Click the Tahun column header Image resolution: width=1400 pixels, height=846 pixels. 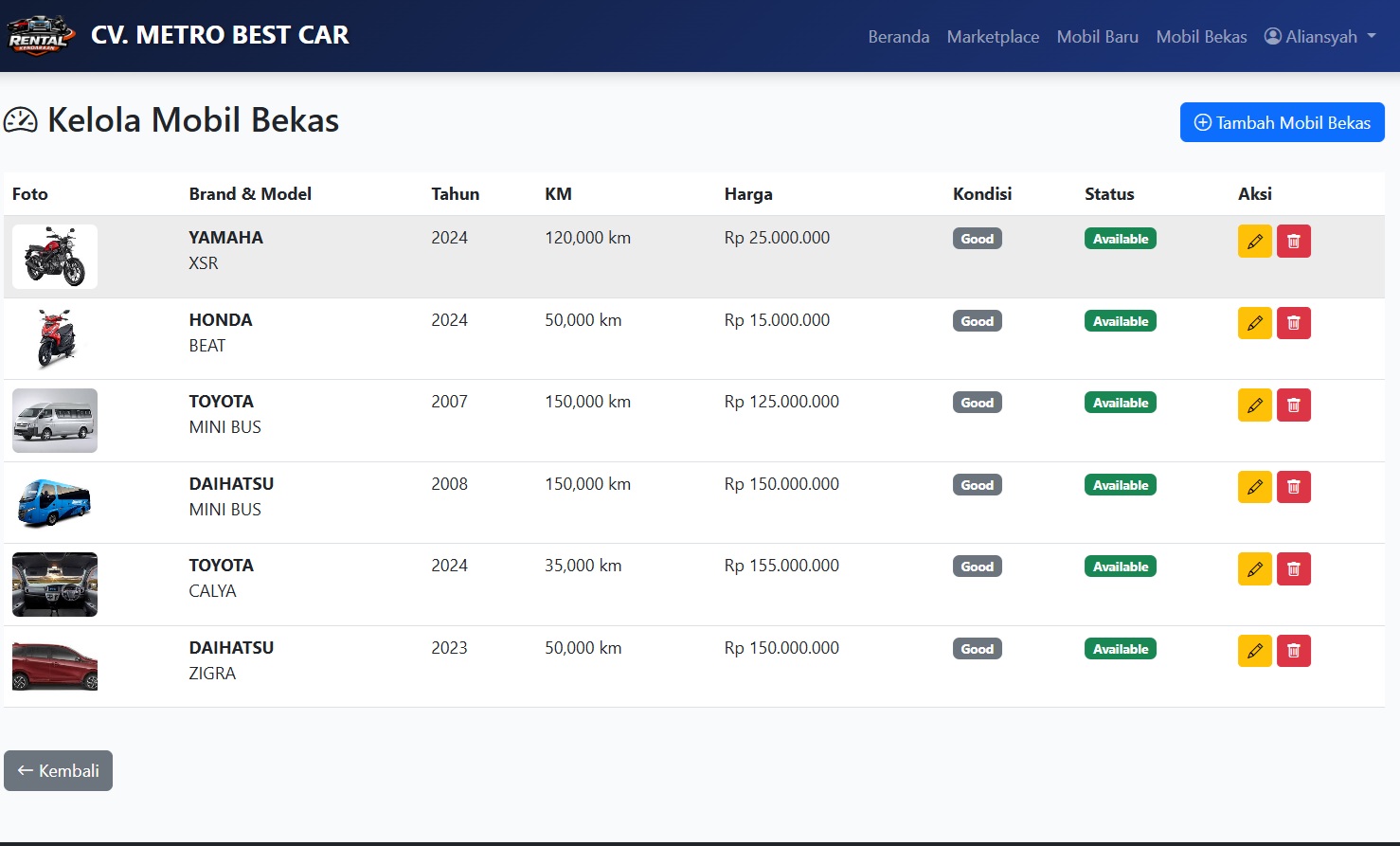pyautogui.click(x=456, y=193)
